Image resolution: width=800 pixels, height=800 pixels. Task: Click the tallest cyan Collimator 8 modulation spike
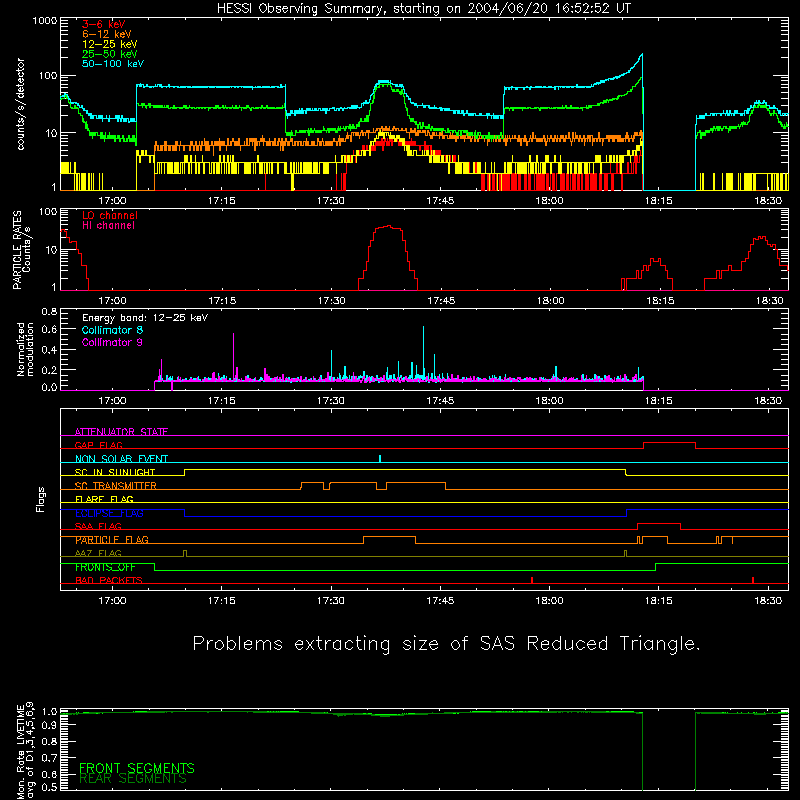pos(423,352)
